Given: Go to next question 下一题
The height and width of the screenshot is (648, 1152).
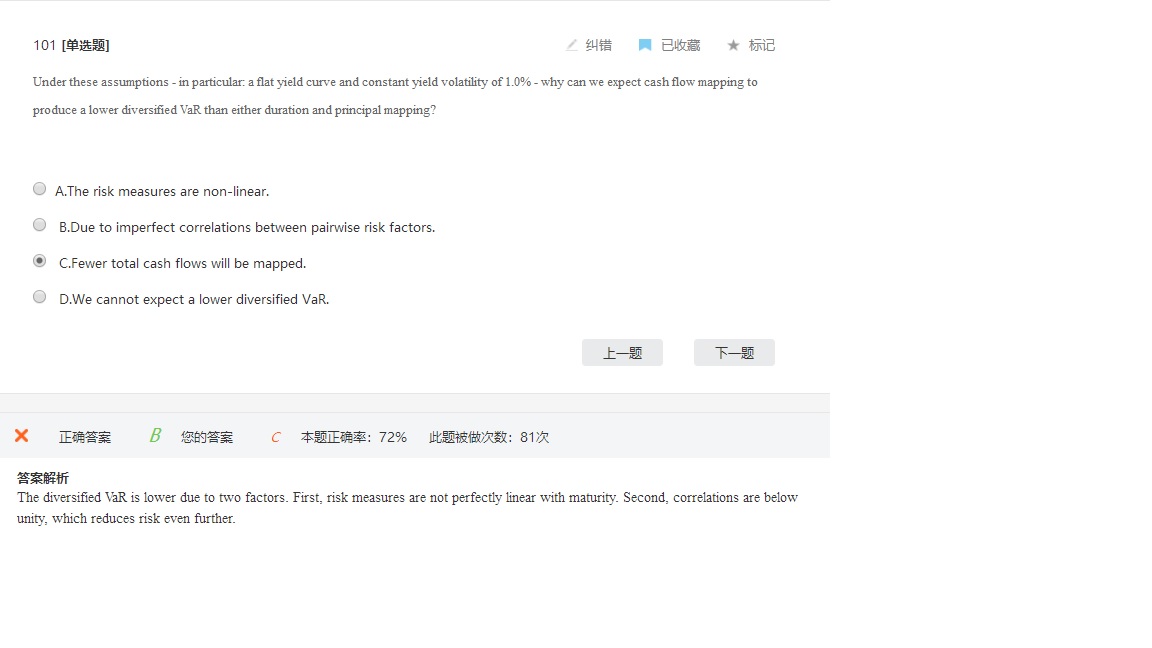Looking at the screenshot, I should (734, 353).
